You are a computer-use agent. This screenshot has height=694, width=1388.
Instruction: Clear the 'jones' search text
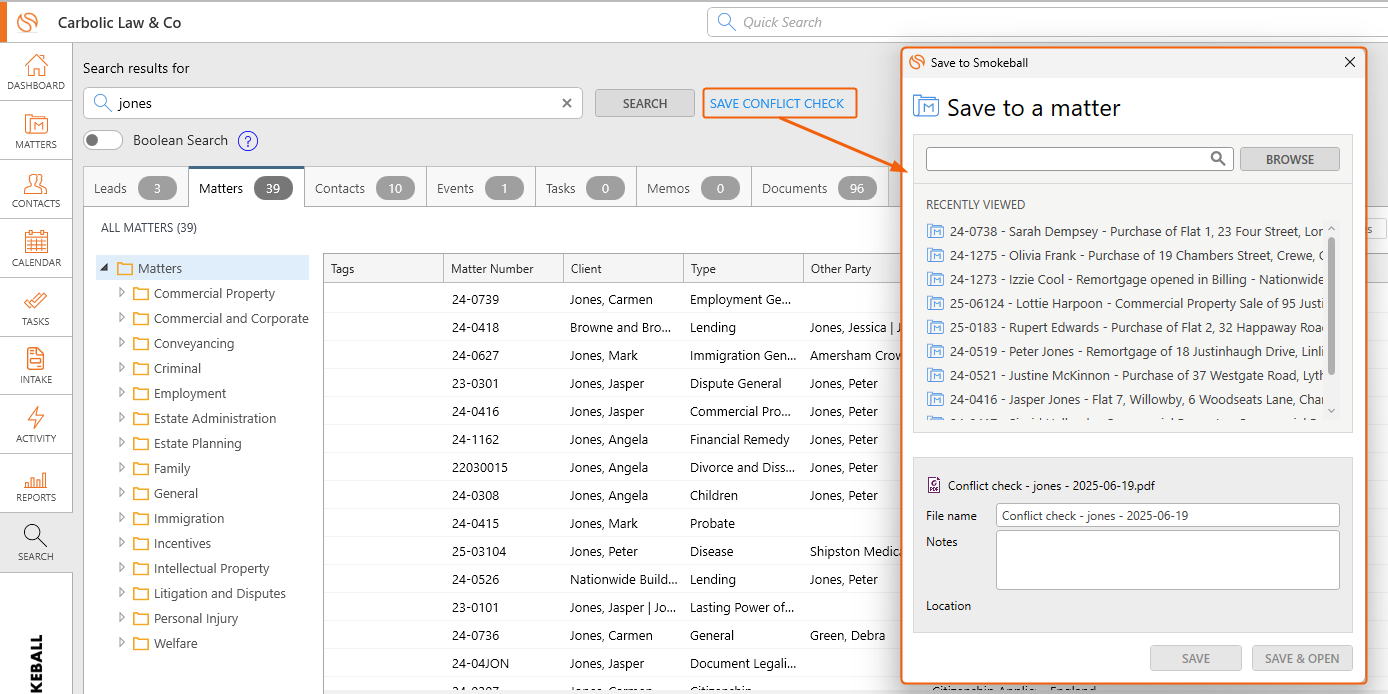click(567, 103)
